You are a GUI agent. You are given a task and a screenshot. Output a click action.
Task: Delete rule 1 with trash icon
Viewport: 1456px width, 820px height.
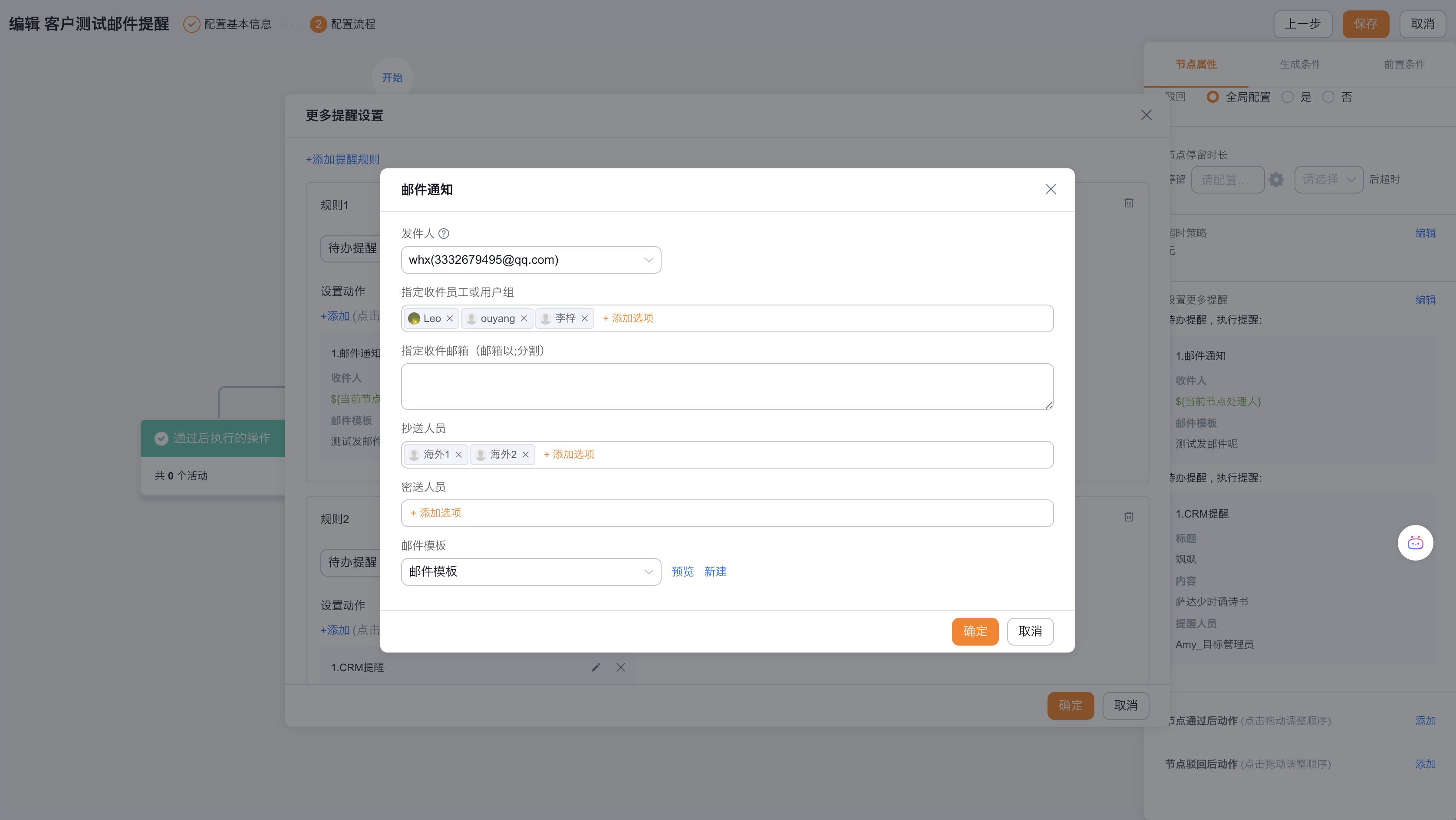(x=1129, y=203)
